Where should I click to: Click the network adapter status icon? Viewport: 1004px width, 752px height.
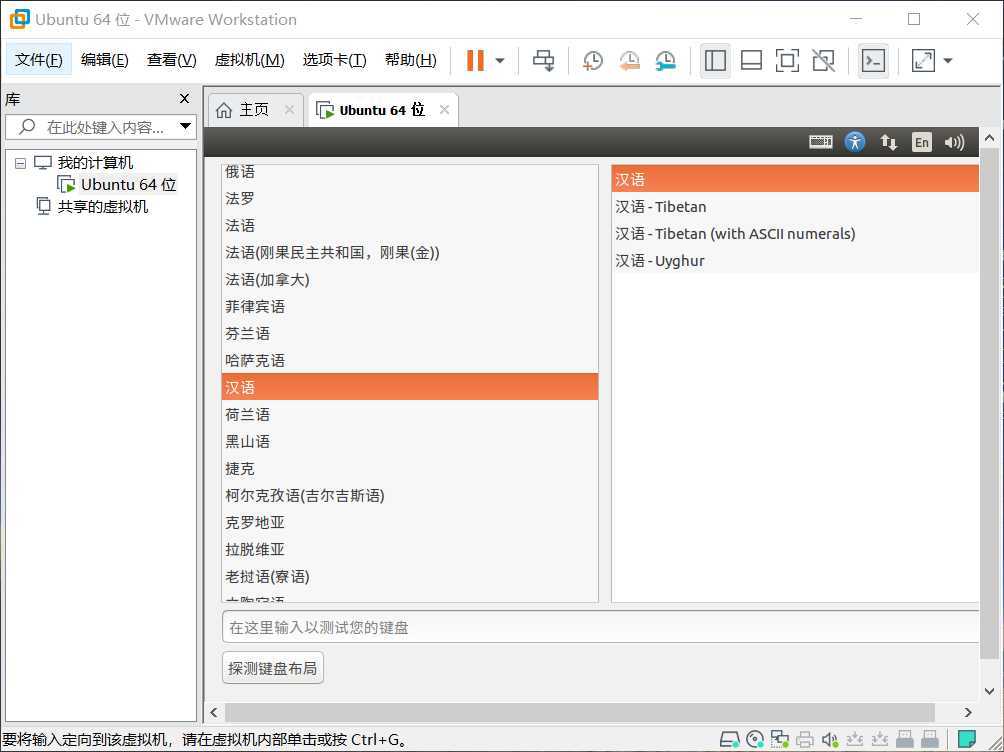coord(779,740)
